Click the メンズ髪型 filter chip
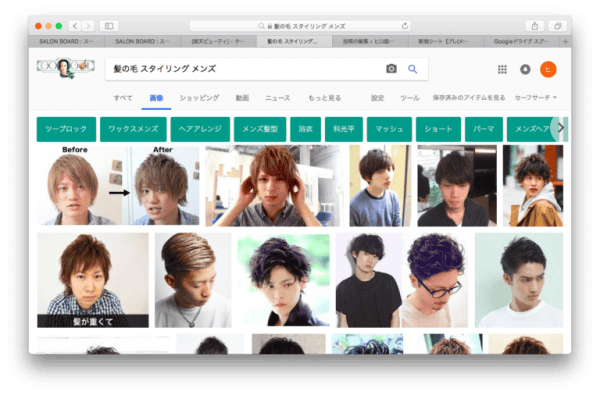 point(260,129)
